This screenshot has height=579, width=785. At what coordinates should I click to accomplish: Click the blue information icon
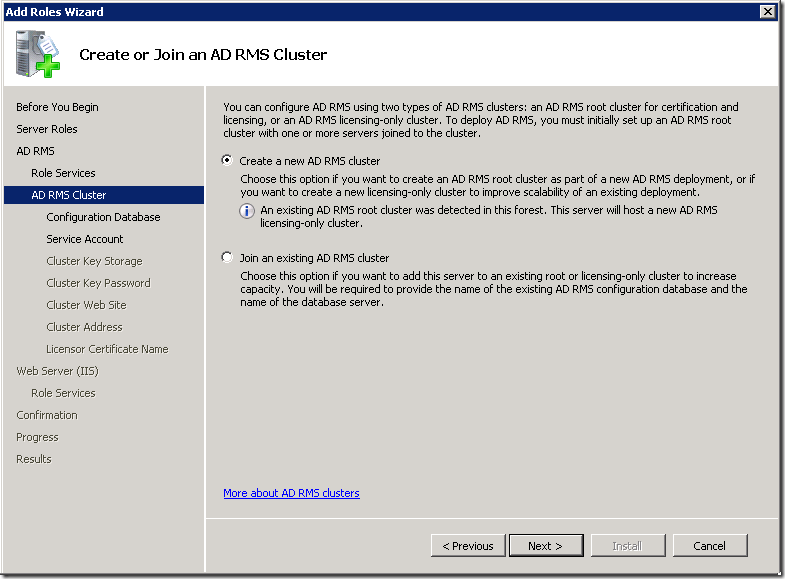click(247, 211)
